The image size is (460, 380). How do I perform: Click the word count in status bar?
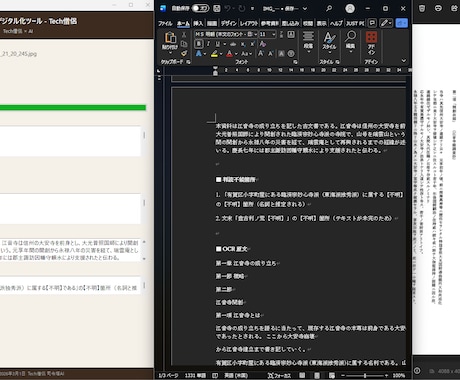(x=195, y=376)
